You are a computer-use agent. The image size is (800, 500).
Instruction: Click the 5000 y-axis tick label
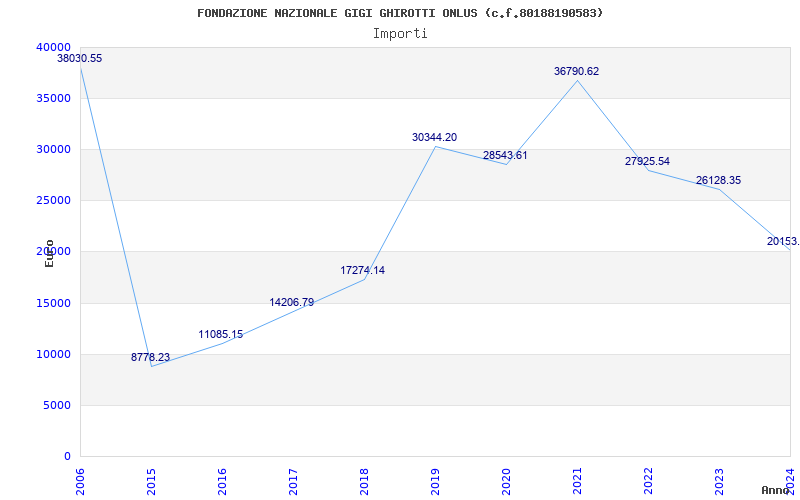[x=57, y=405]
